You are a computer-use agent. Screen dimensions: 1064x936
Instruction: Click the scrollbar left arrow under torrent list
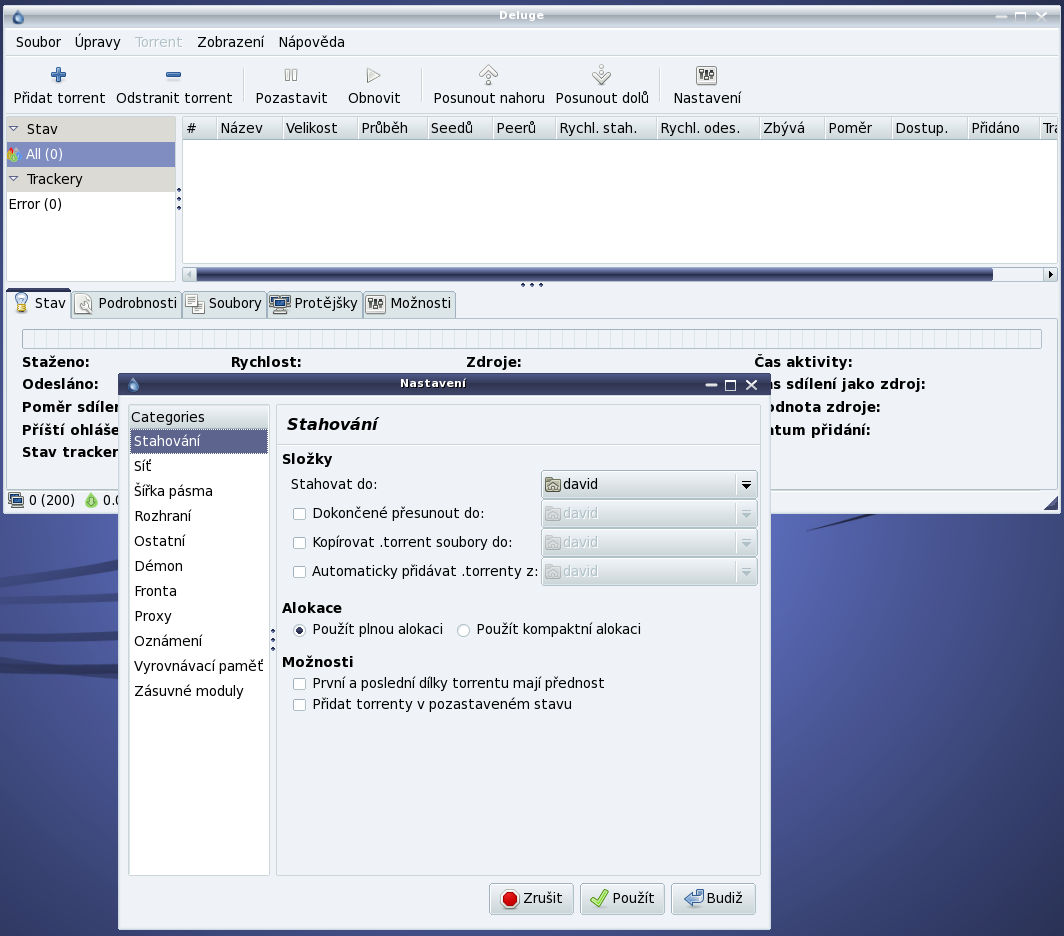(x=189, y=275)
